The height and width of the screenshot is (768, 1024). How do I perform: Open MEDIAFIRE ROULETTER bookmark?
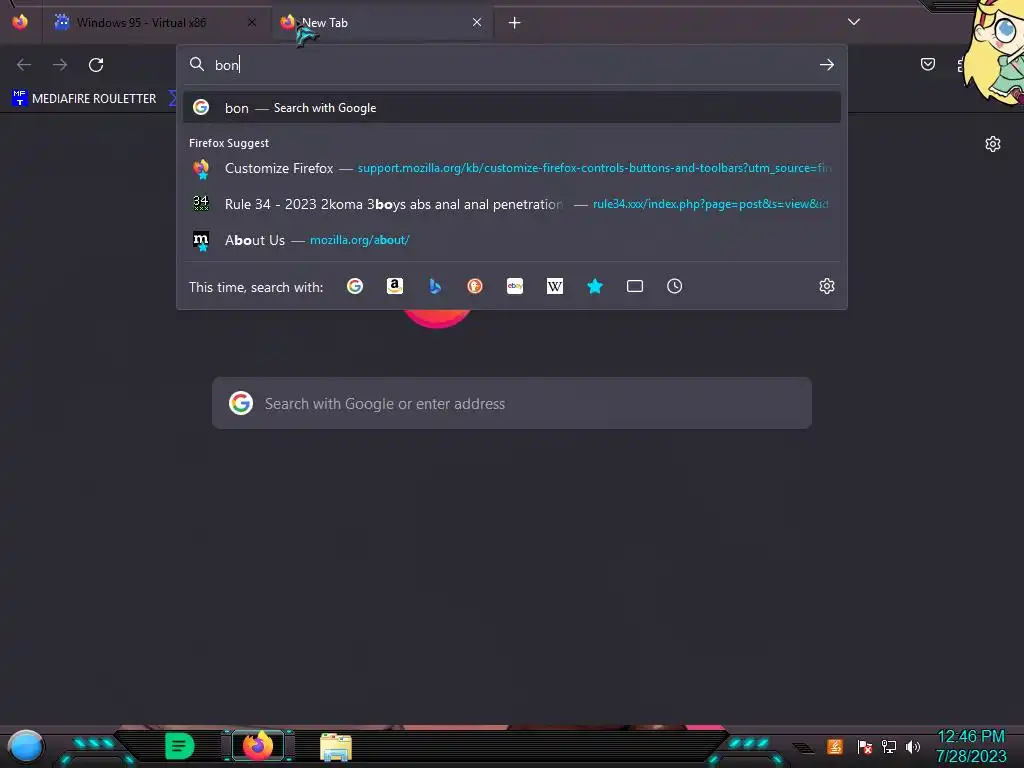(85, 99)
